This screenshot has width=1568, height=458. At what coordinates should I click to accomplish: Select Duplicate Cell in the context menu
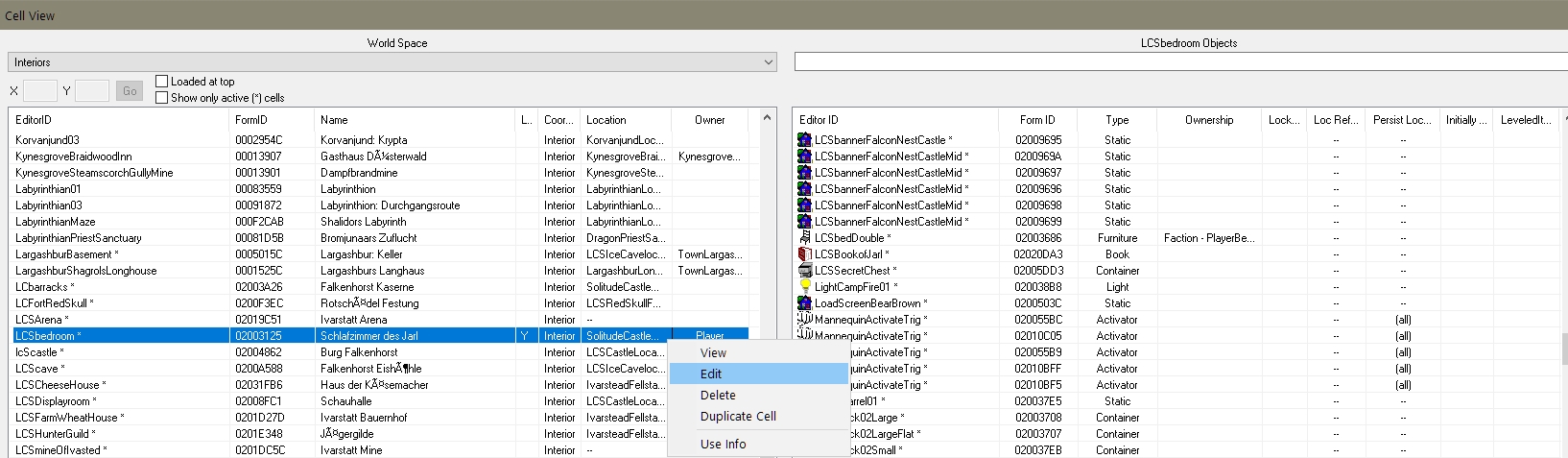pyautogui.click(x=738, y=417)
